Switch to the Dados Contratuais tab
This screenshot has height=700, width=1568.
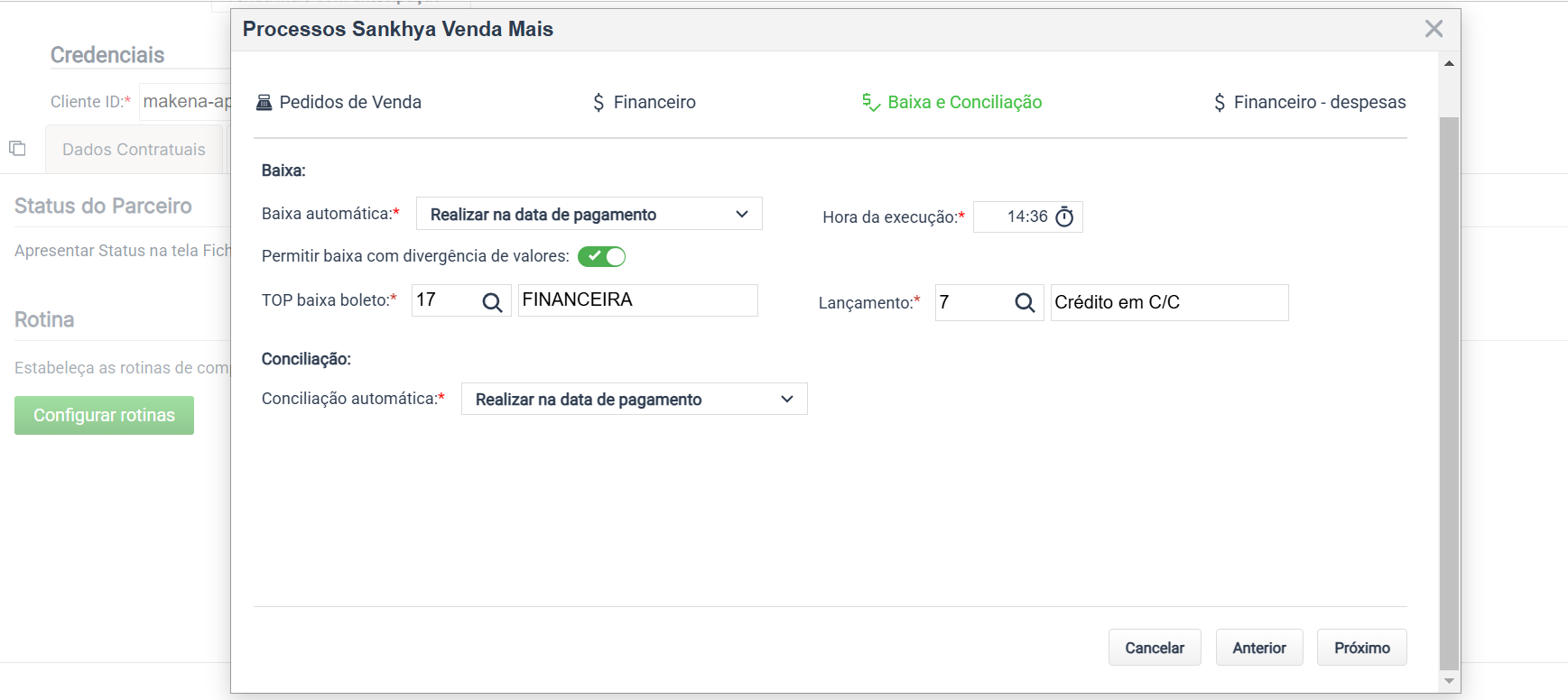point(134,150)
